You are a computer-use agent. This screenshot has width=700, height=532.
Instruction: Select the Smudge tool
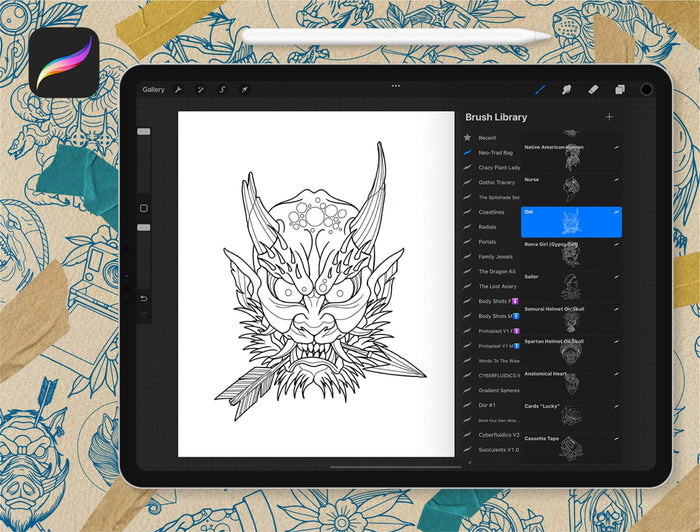click(566, 89)
